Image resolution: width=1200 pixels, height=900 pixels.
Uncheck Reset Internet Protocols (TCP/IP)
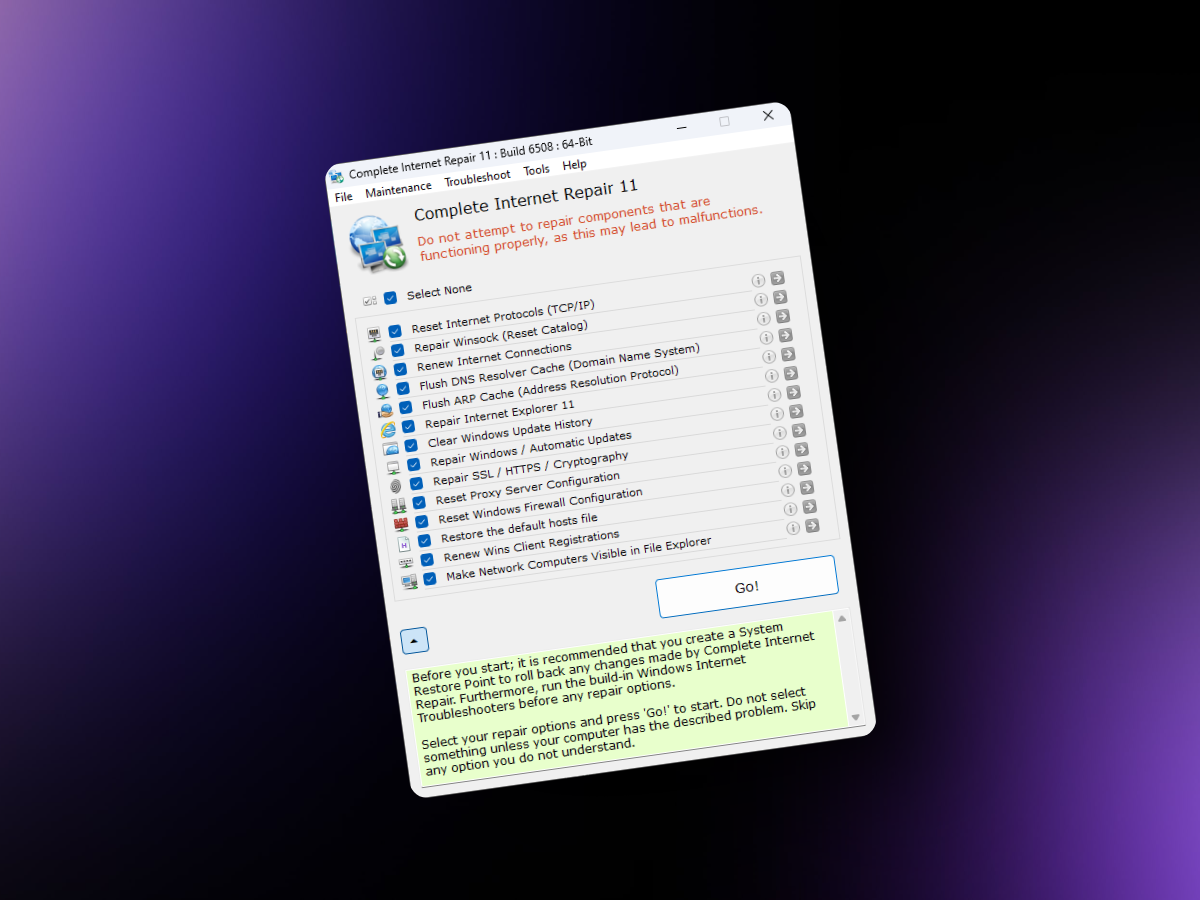pyautogui.click(x=395, y=331)
